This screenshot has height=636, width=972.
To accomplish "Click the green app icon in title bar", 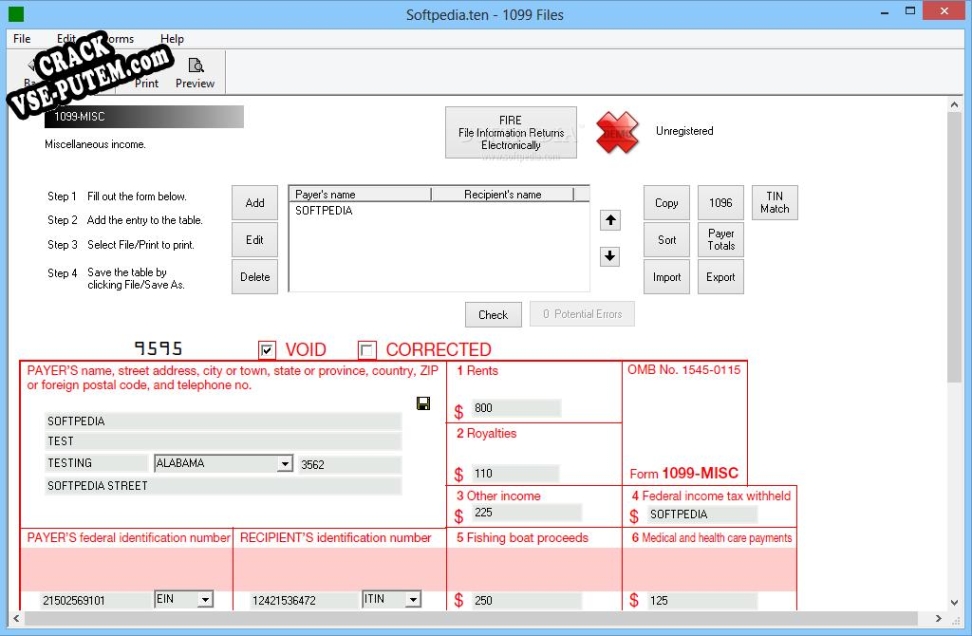I will [16, 13].
